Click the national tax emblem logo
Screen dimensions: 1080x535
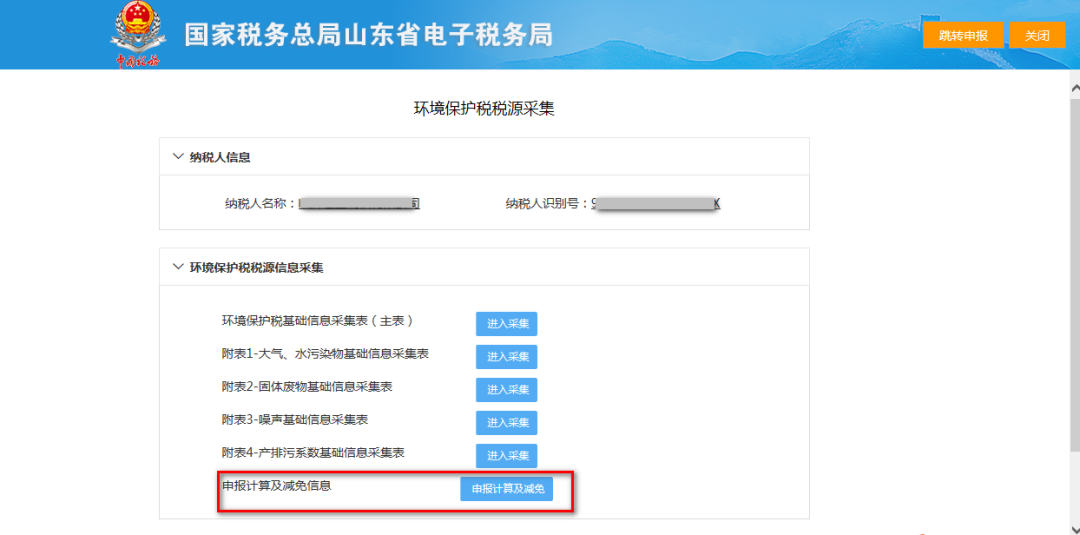pyautogui.click(x=137, y=35)
